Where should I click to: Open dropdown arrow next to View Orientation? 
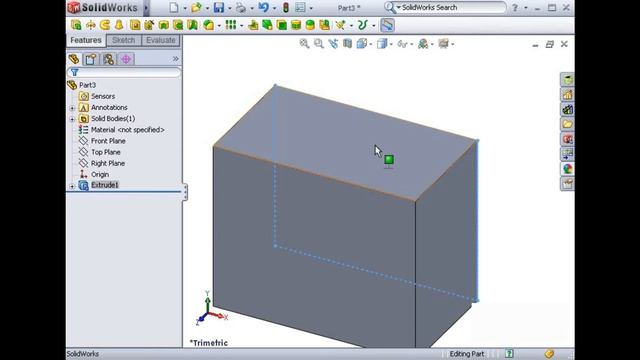[371, 44]
